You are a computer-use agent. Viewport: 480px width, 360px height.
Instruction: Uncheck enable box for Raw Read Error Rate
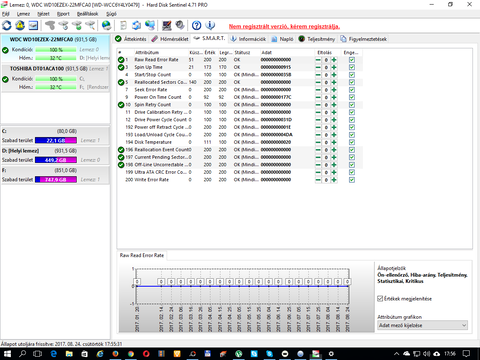coord(352,60)
